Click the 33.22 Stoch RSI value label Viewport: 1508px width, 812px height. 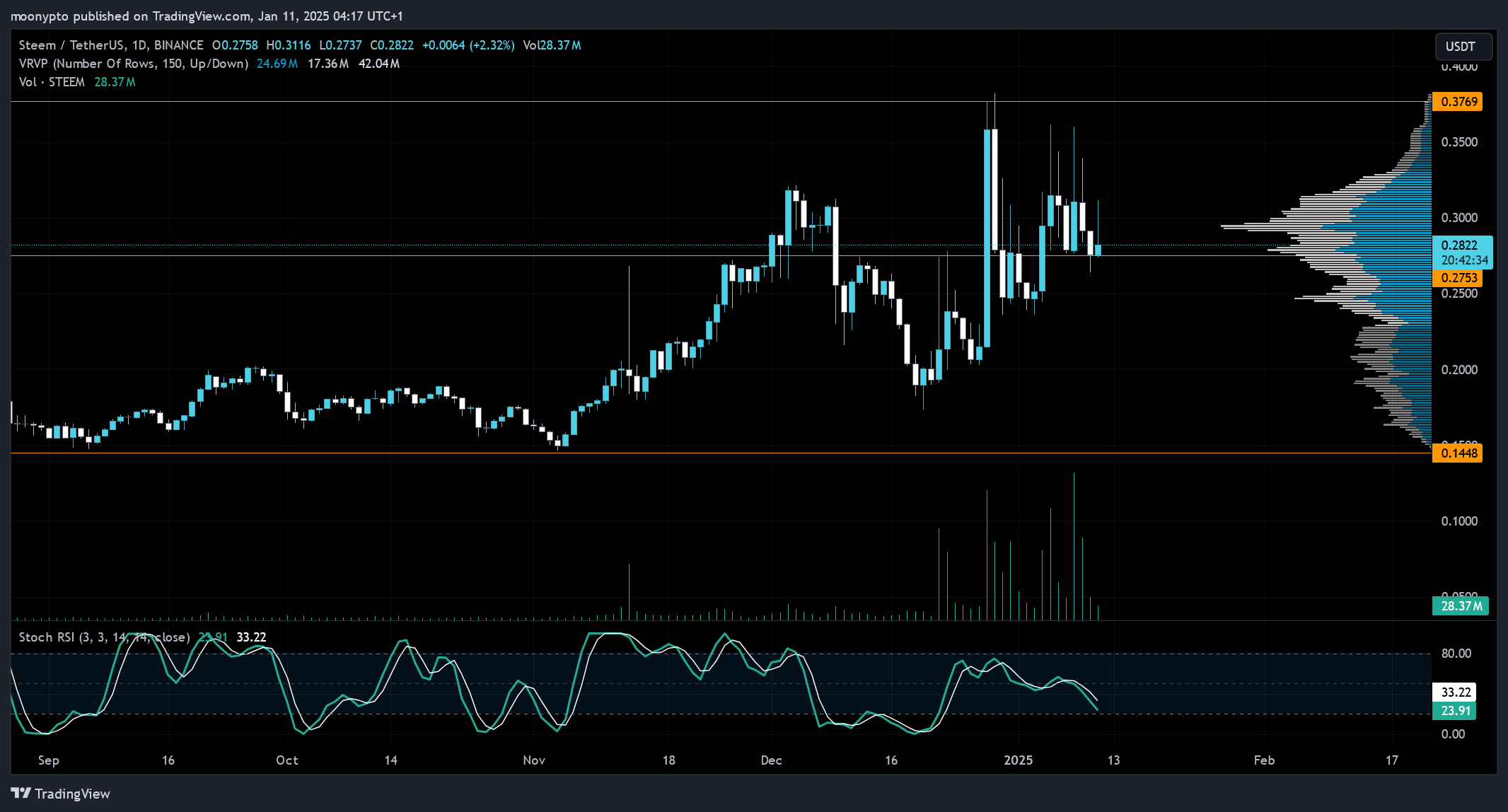pyautogui.click(x=1455, y=692)
